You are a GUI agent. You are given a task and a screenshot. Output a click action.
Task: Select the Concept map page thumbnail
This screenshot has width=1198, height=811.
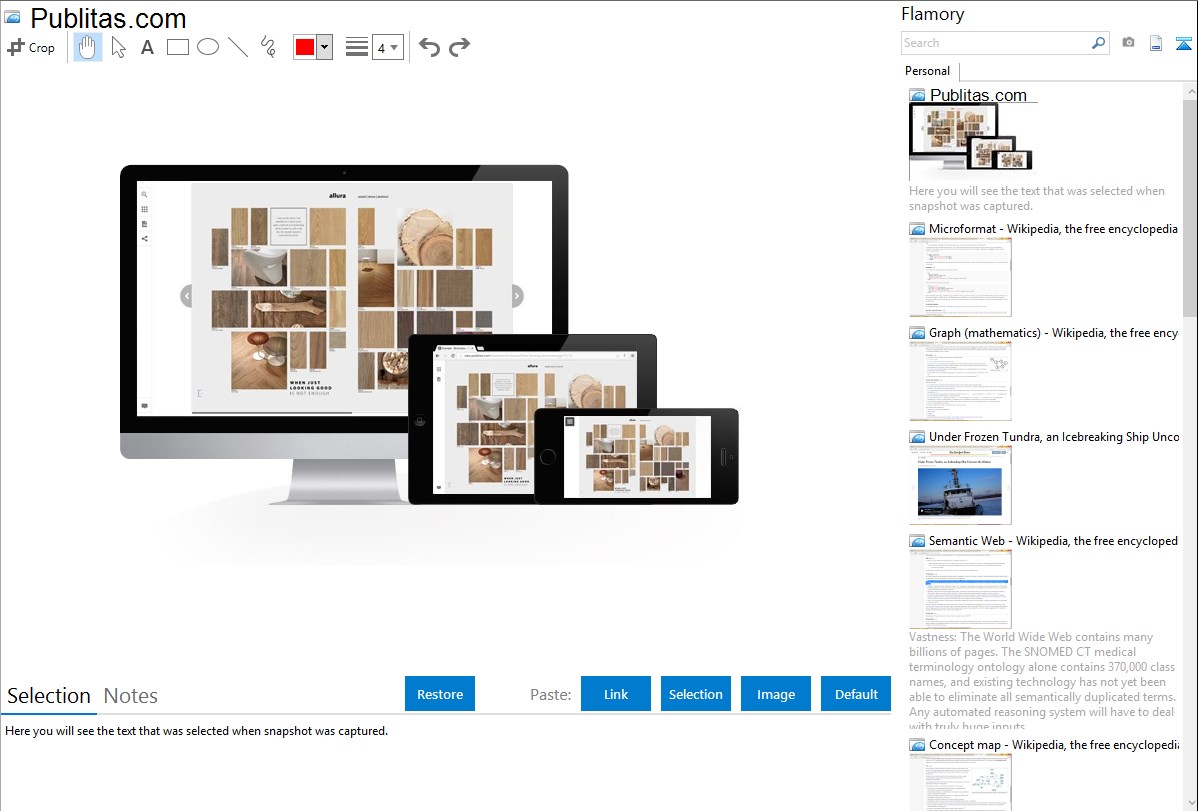(x=960, y=782)
